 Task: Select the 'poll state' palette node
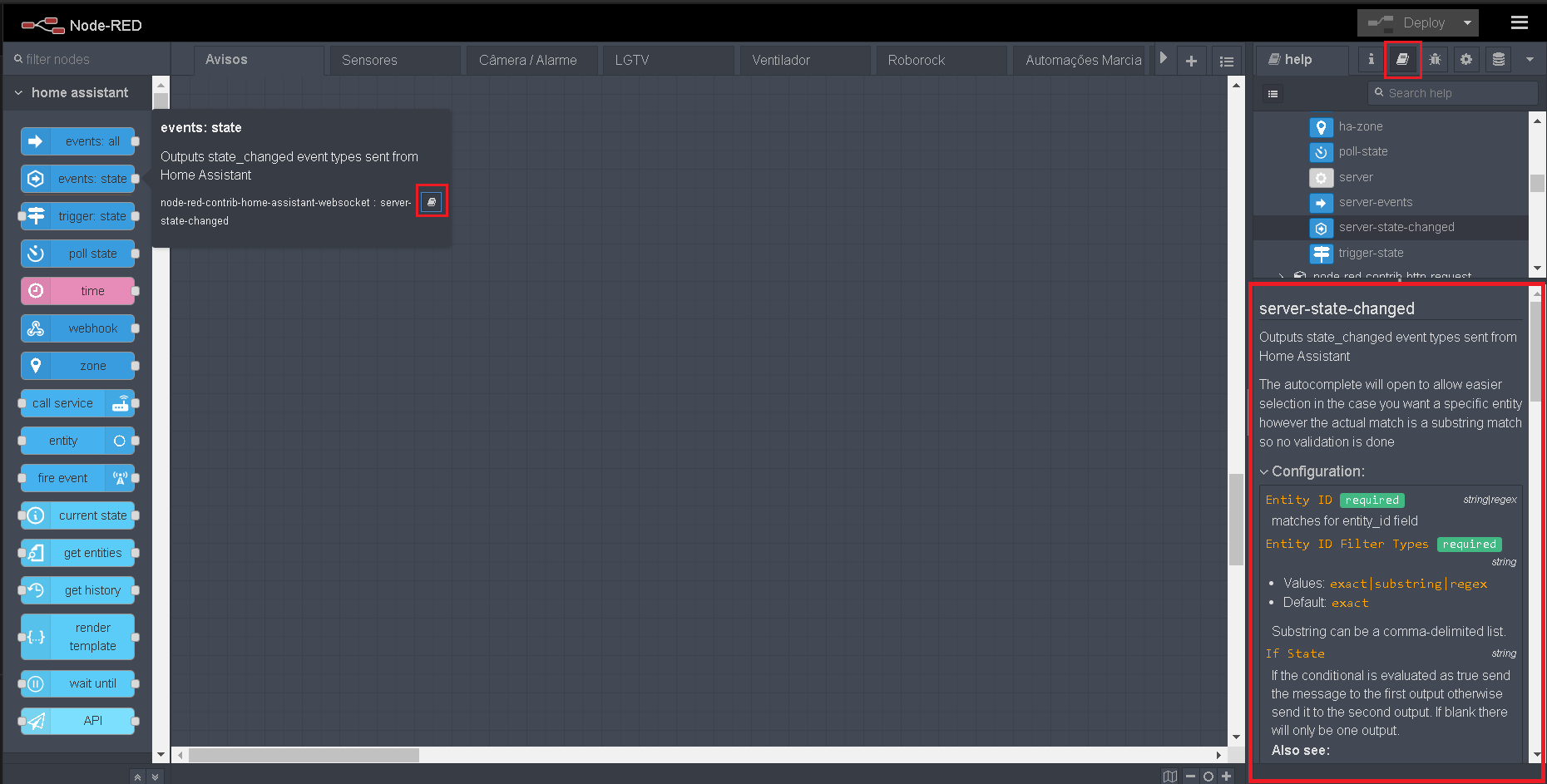(78, 254)
